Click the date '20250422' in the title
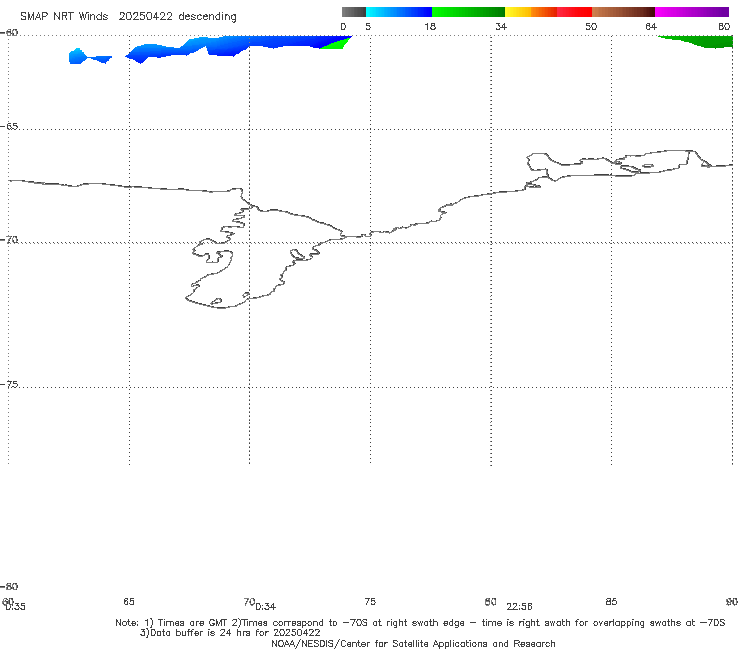740x650 pixels. coord(145,16)
